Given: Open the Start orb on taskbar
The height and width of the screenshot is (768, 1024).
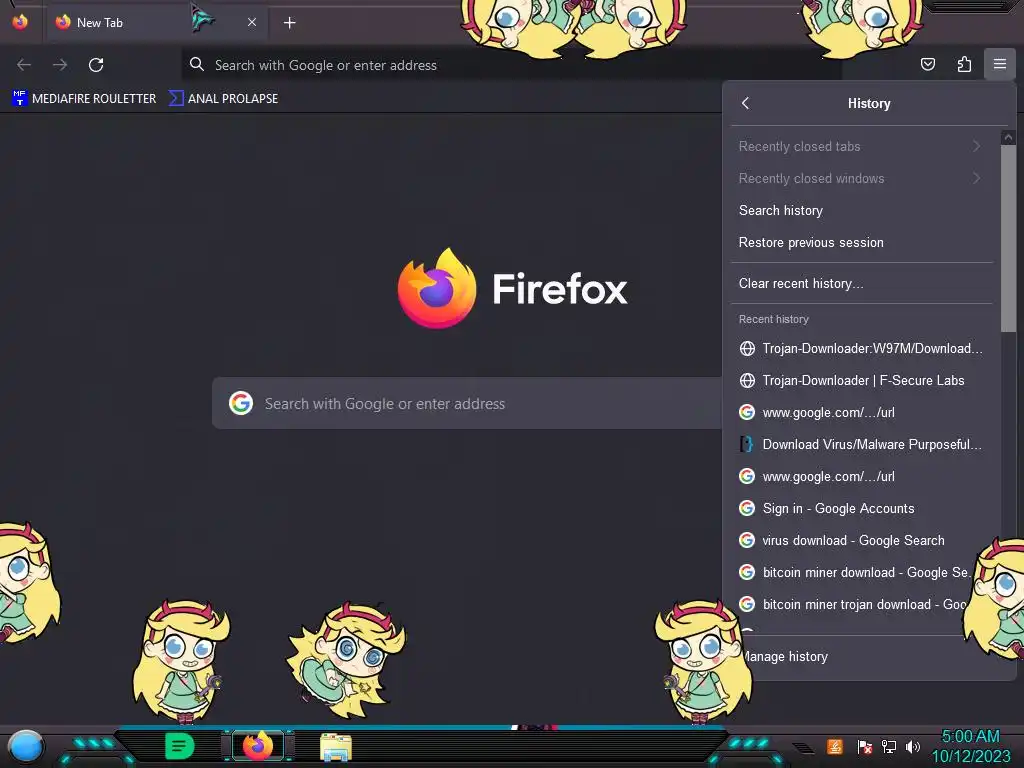Looking at the screenshot, I should click(x=25, y=746).
